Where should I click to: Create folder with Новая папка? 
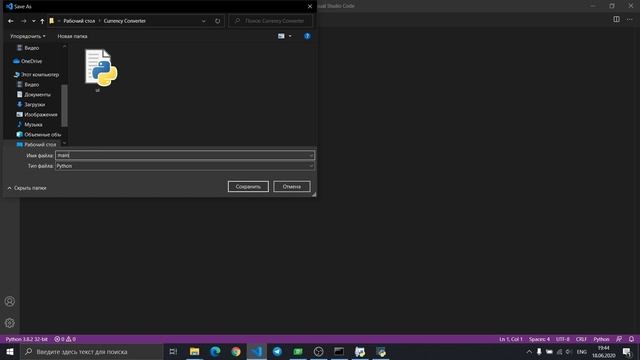point(72,36)
